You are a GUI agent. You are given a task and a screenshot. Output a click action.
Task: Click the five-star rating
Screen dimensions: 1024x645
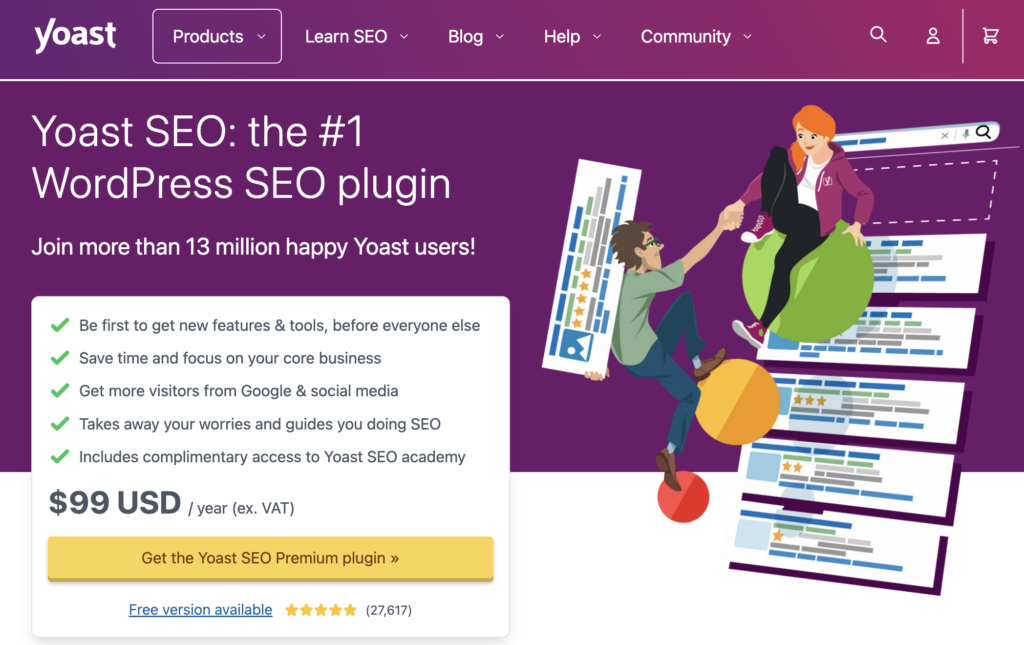pyautogui.click(x=321, y=610)
